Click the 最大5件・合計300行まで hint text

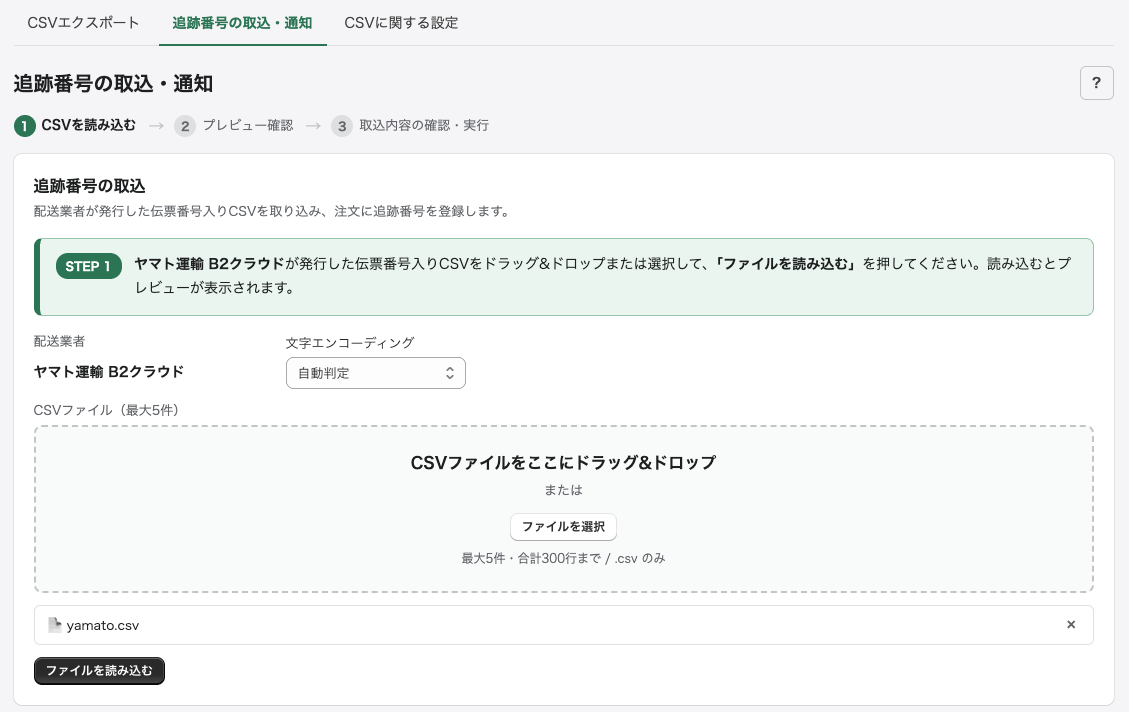click(x=563, y=558)
